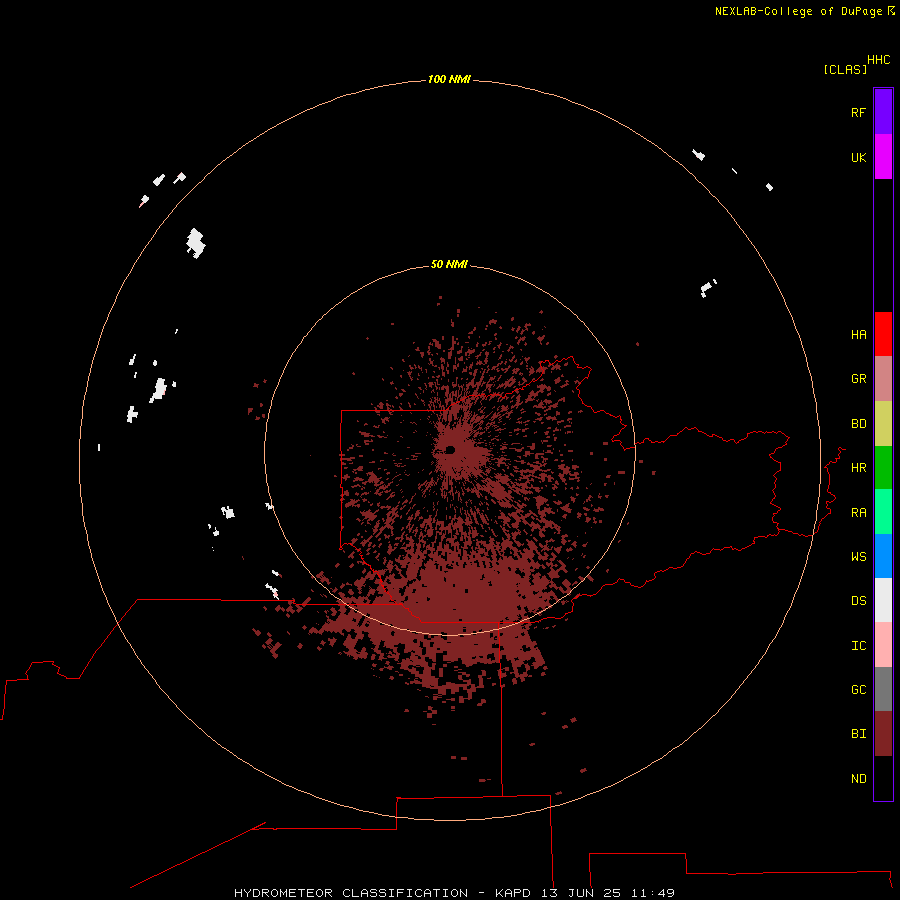Viewport: 900px width, 900px height.
Task: Click the BI legend label
Action: pos(858,734)
